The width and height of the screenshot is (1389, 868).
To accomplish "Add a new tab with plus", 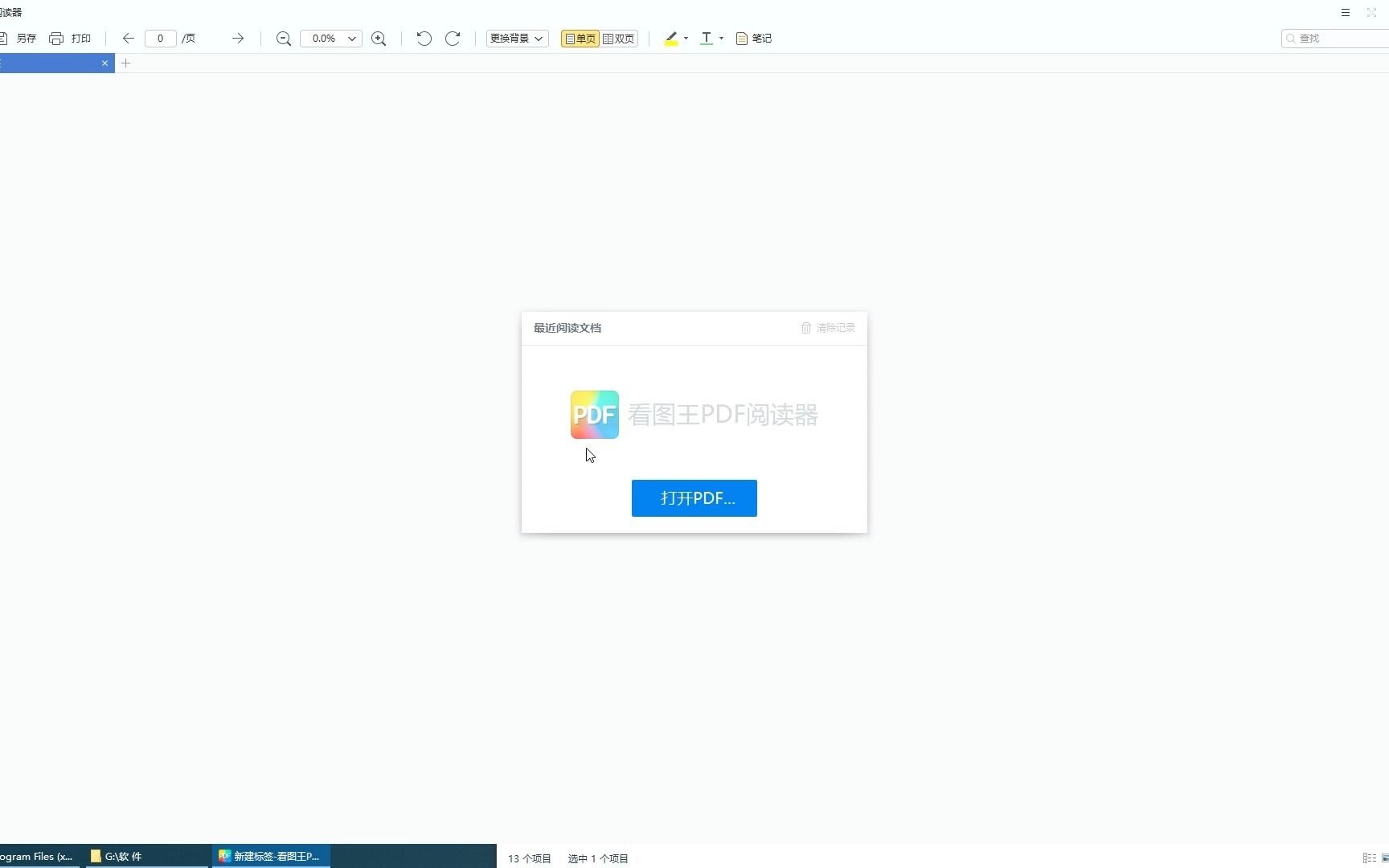I will click(125, 63).
